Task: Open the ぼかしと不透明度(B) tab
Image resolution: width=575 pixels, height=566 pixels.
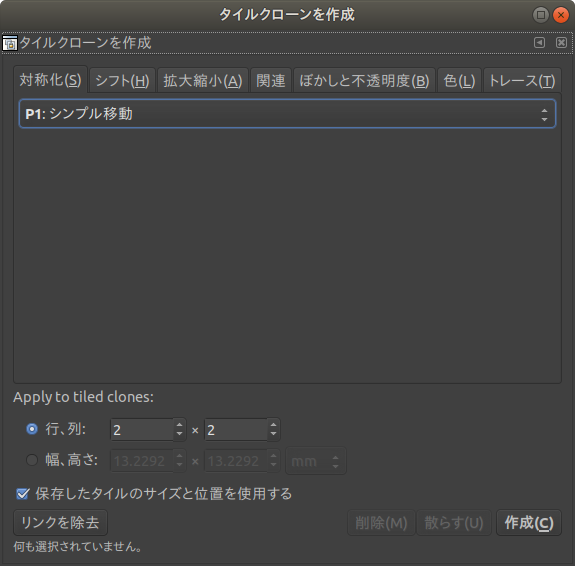Action: click(x=364, y=80)
